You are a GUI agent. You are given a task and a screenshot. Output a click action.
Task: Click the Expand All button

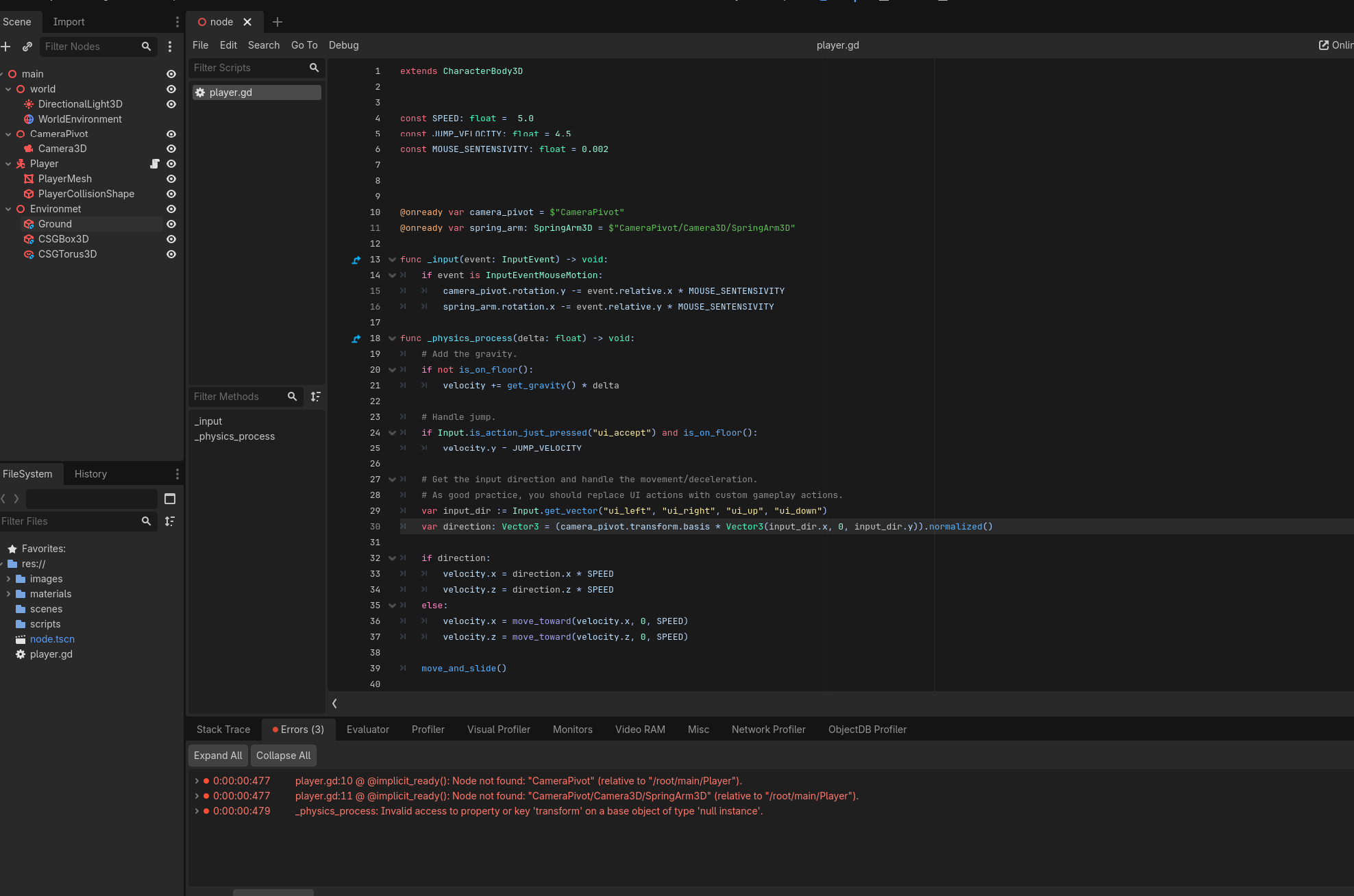218,756
